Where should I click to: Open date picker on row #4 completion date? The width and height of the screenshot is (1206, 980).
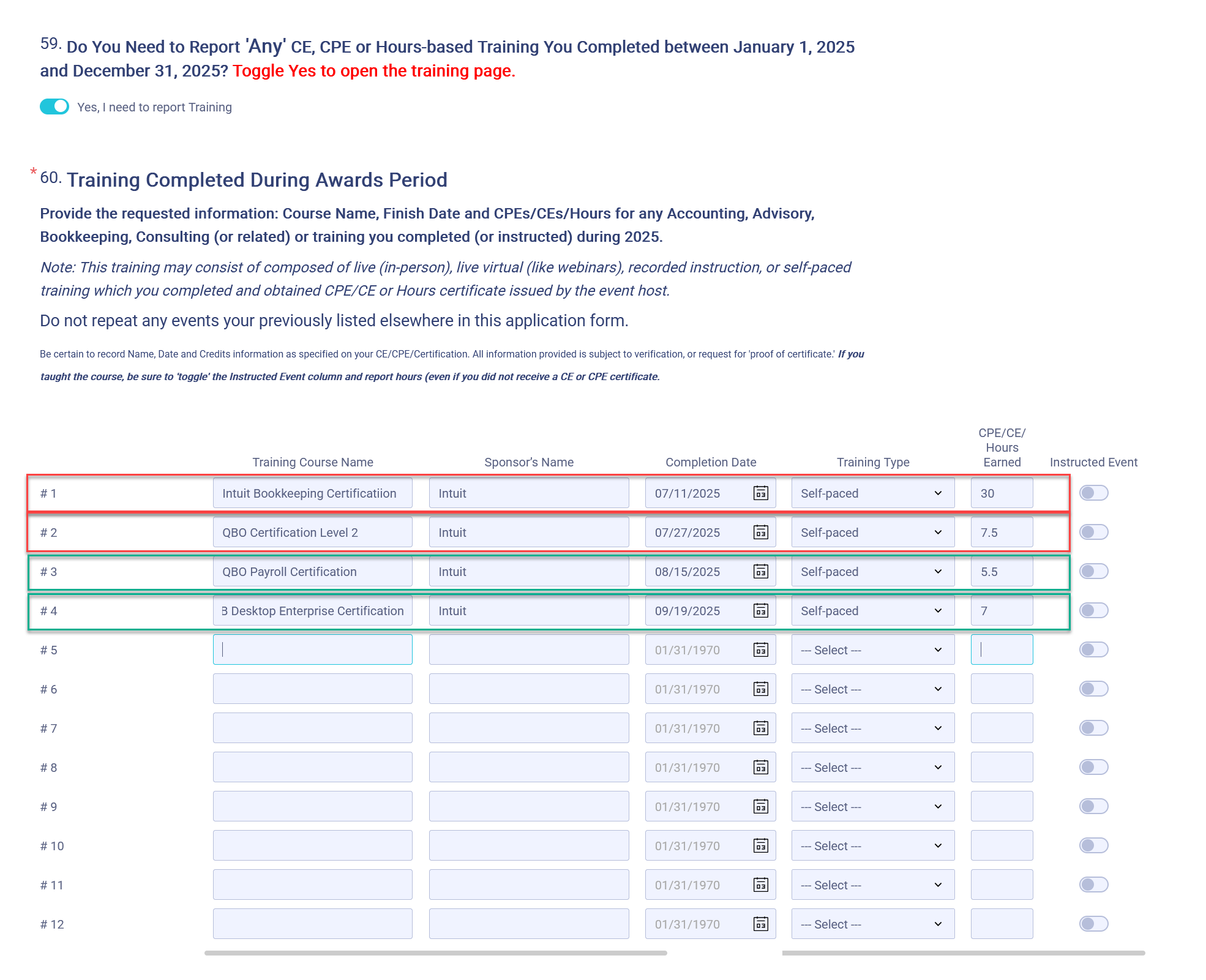(760, 611)
